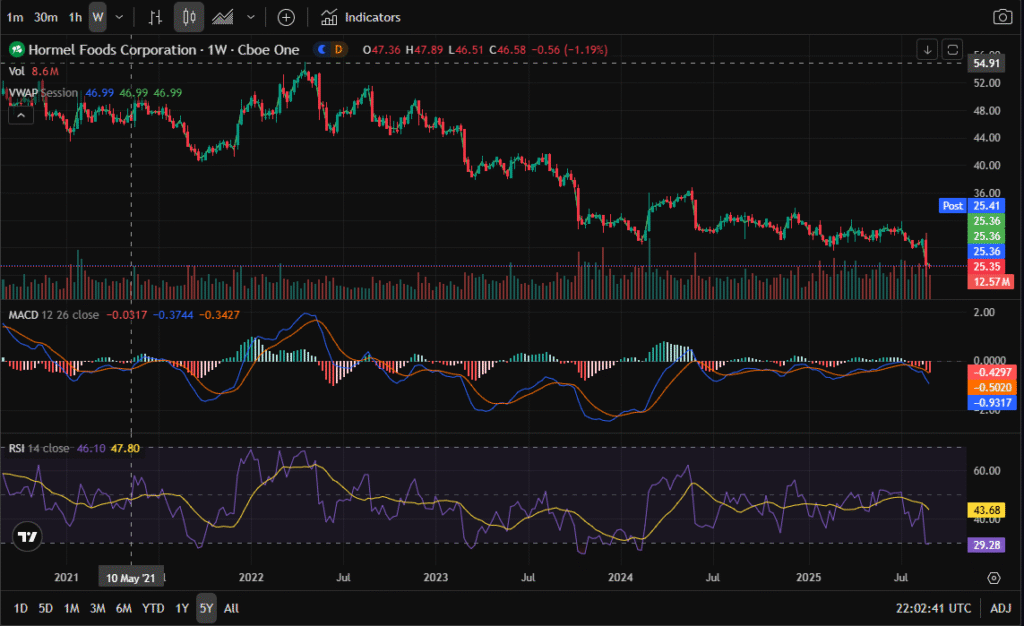Open the Indicators menu

[x=361, y=17]
